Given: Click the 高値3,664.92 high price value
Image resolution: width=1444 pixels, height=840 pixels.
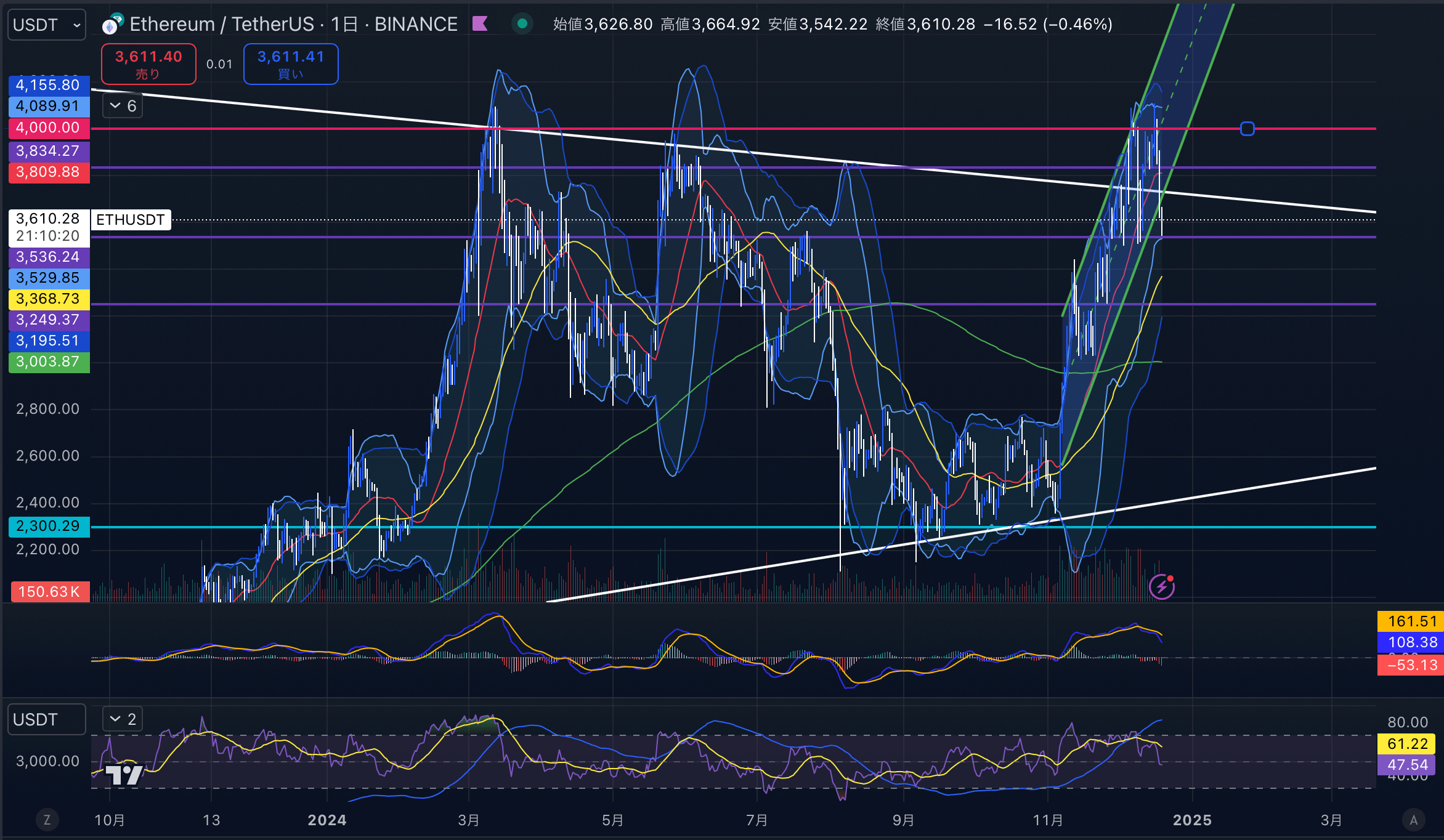Looking at the screenshot, I should click(710, 24).
